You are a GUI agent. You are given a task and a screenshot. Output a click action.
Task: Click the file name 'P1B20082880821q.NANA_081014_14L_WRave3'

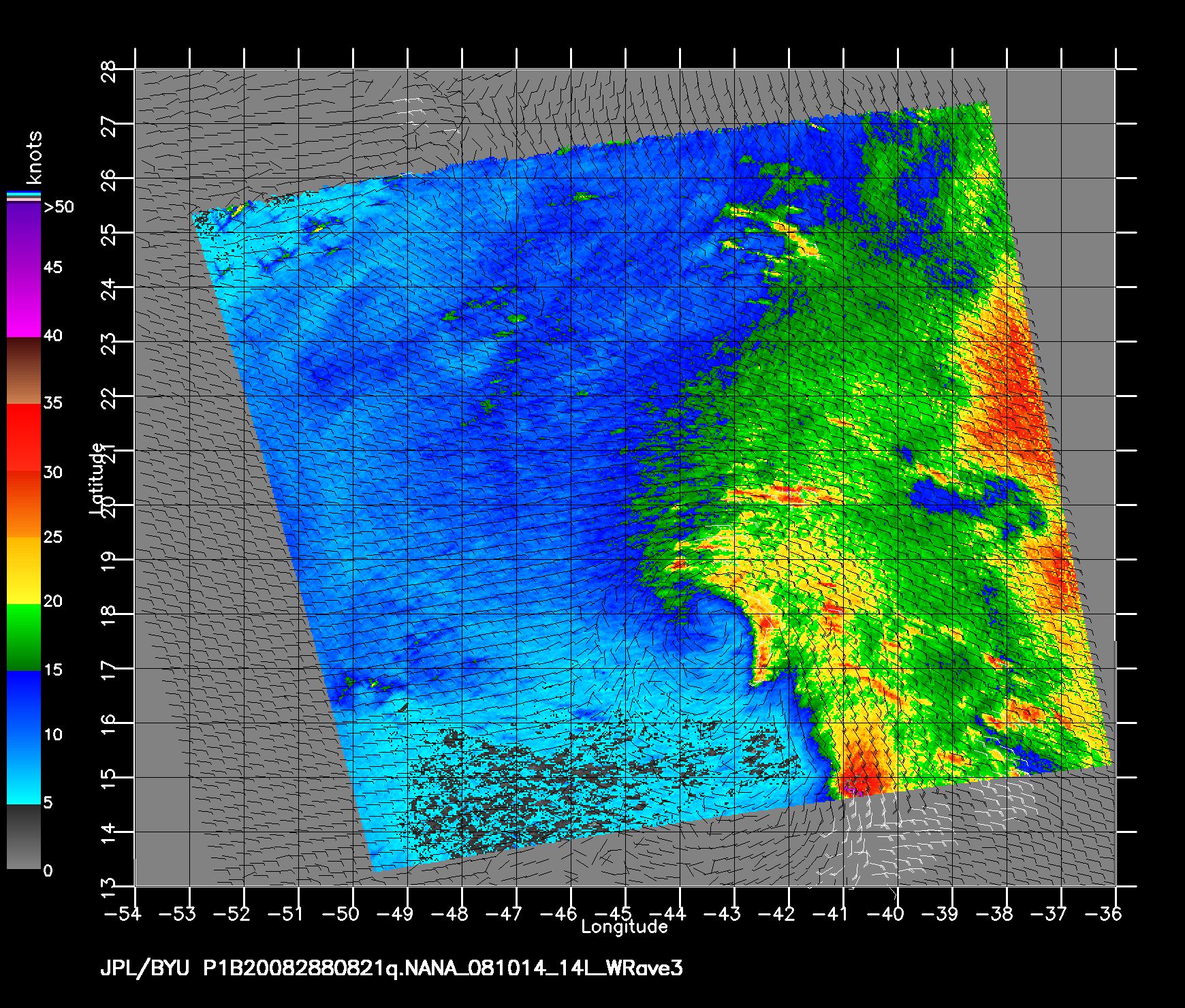[x=443, y=968]
